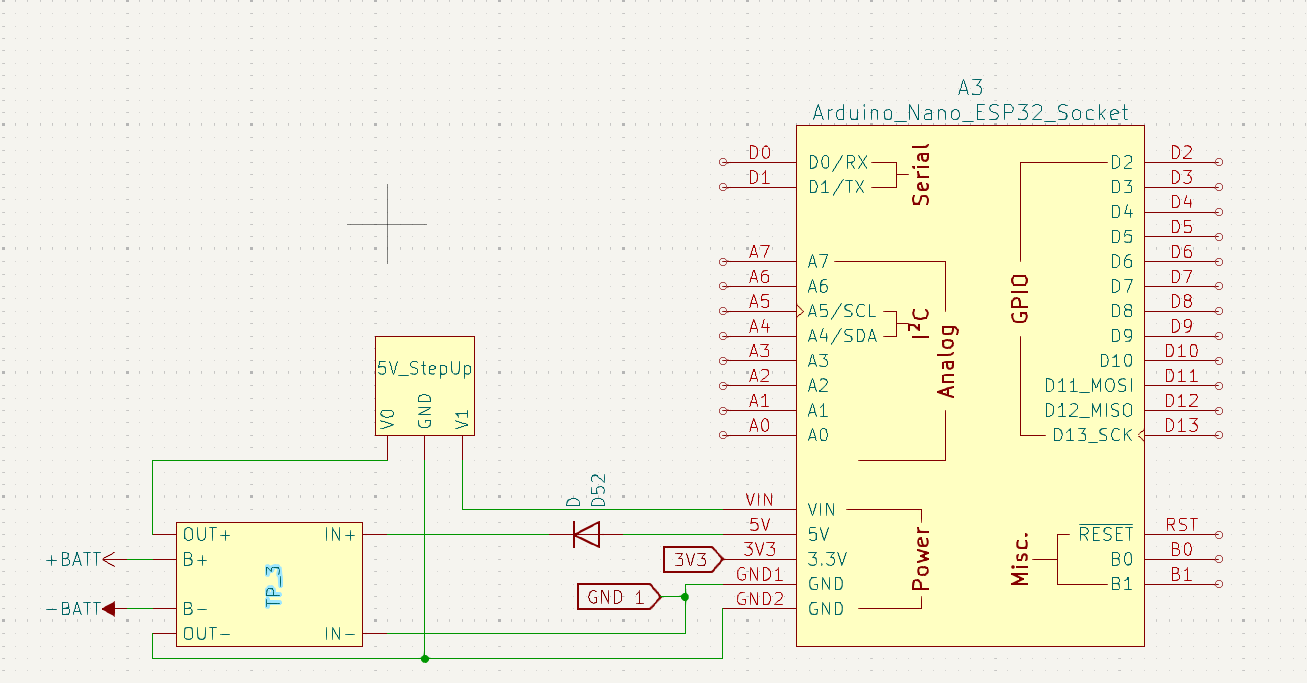The height and width of the screenshot is (683, 1307).
Task: Click the red VIN net label
Action: tap(760, 500)
